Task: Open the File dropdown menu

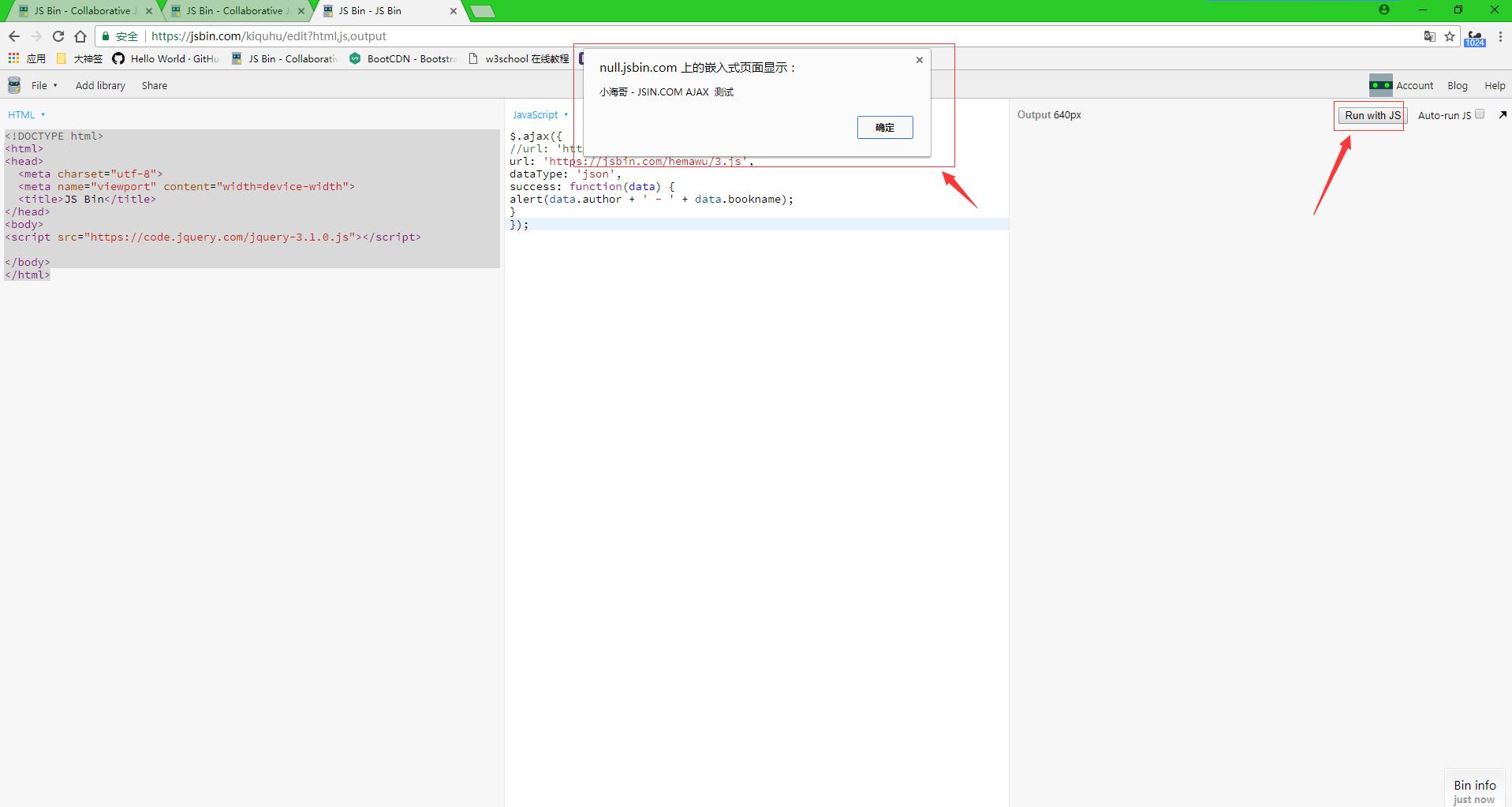Action: tap(44, 85)
